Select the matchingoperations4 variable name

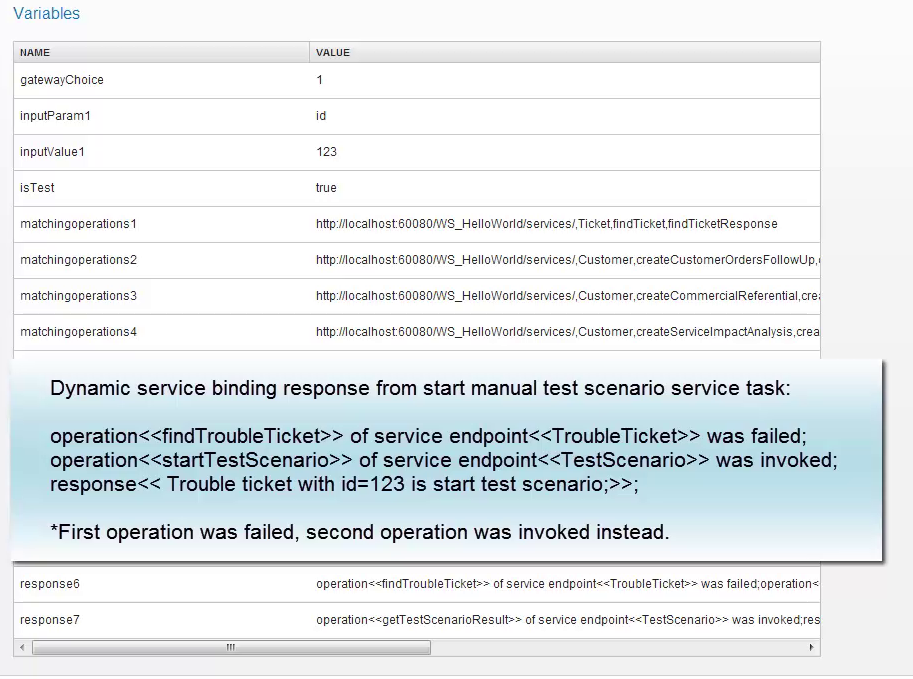pos(79,333)
